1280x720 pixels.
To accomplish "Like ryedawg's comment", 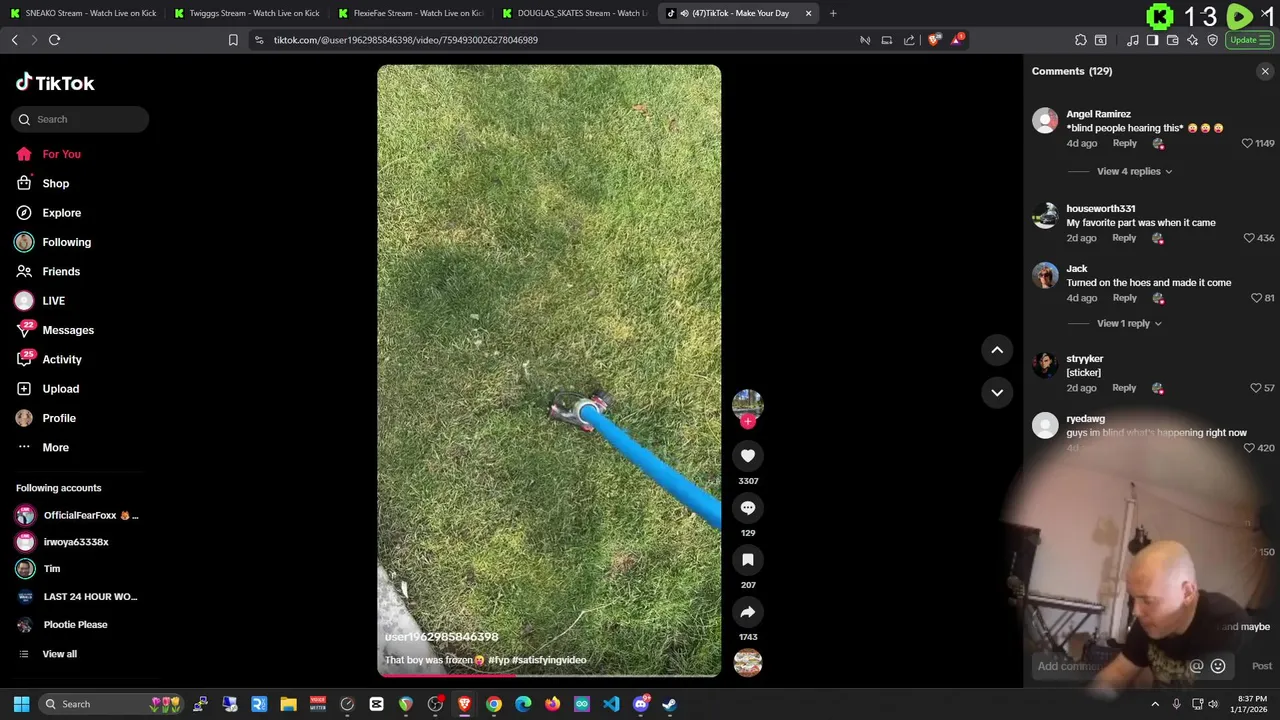I will point(1249,448).
